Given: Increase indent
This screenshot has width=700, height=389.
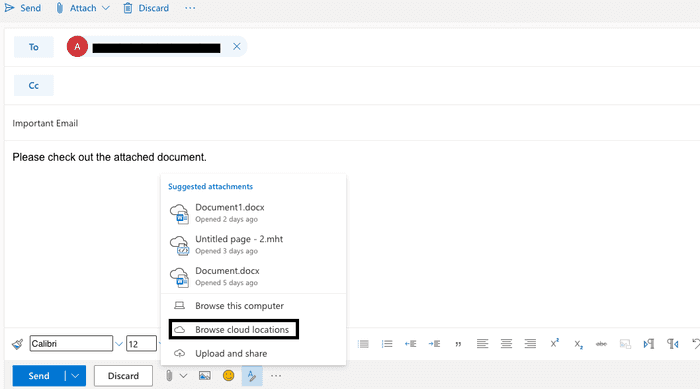Looking at the screenshot, I should pyautogui.click(x=434, y=344).
